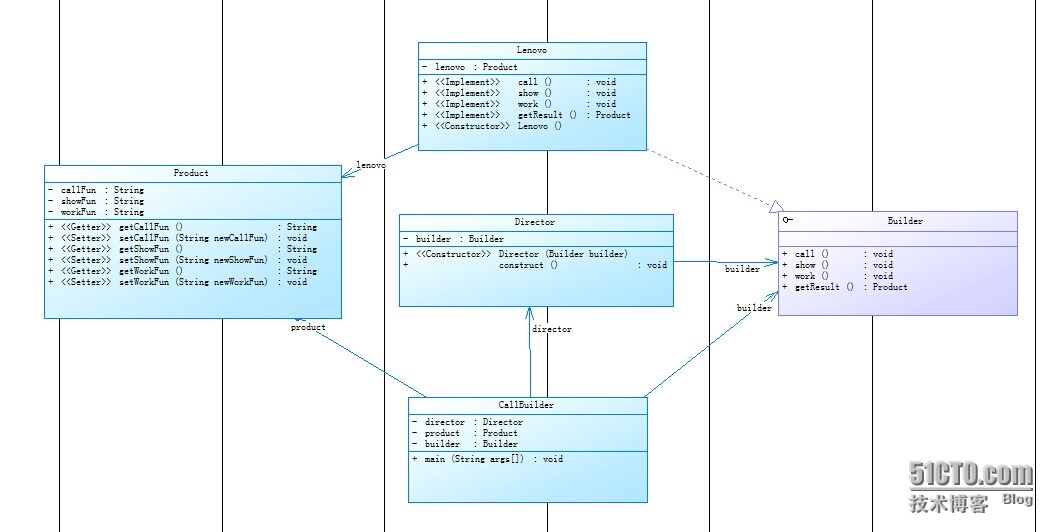Viewport: 1052px width, 532px height.
Task: Select the Product class title
Action: [191, 173]
